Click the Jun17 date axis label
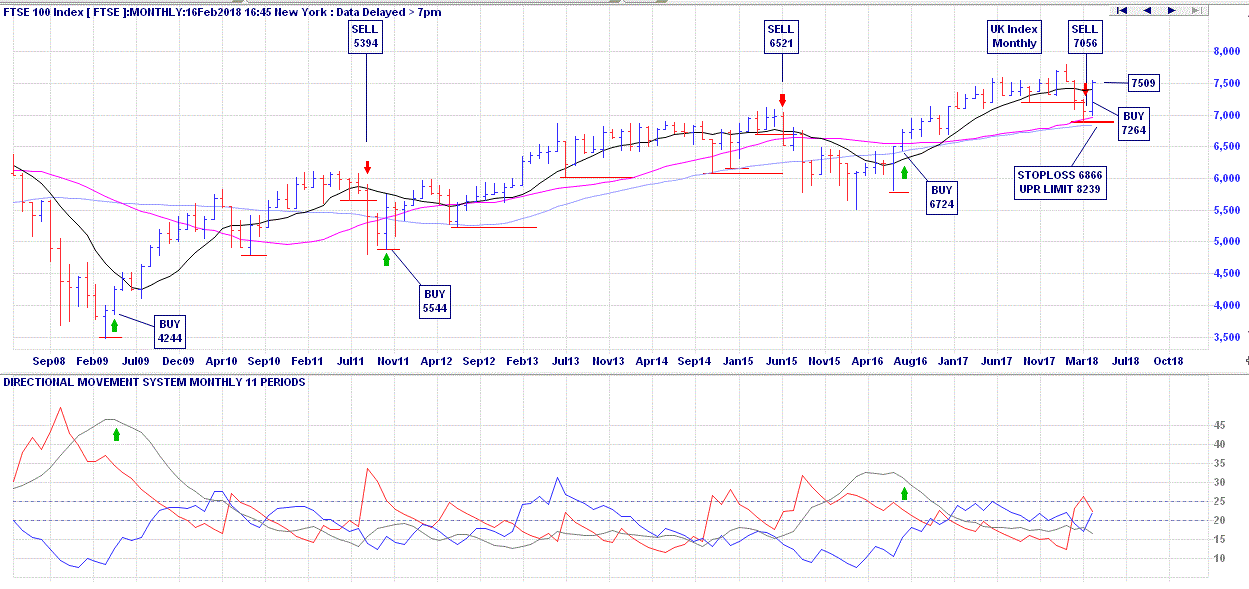The width and height of the screenshot is (1249, 589). click(x=996, y=361)
